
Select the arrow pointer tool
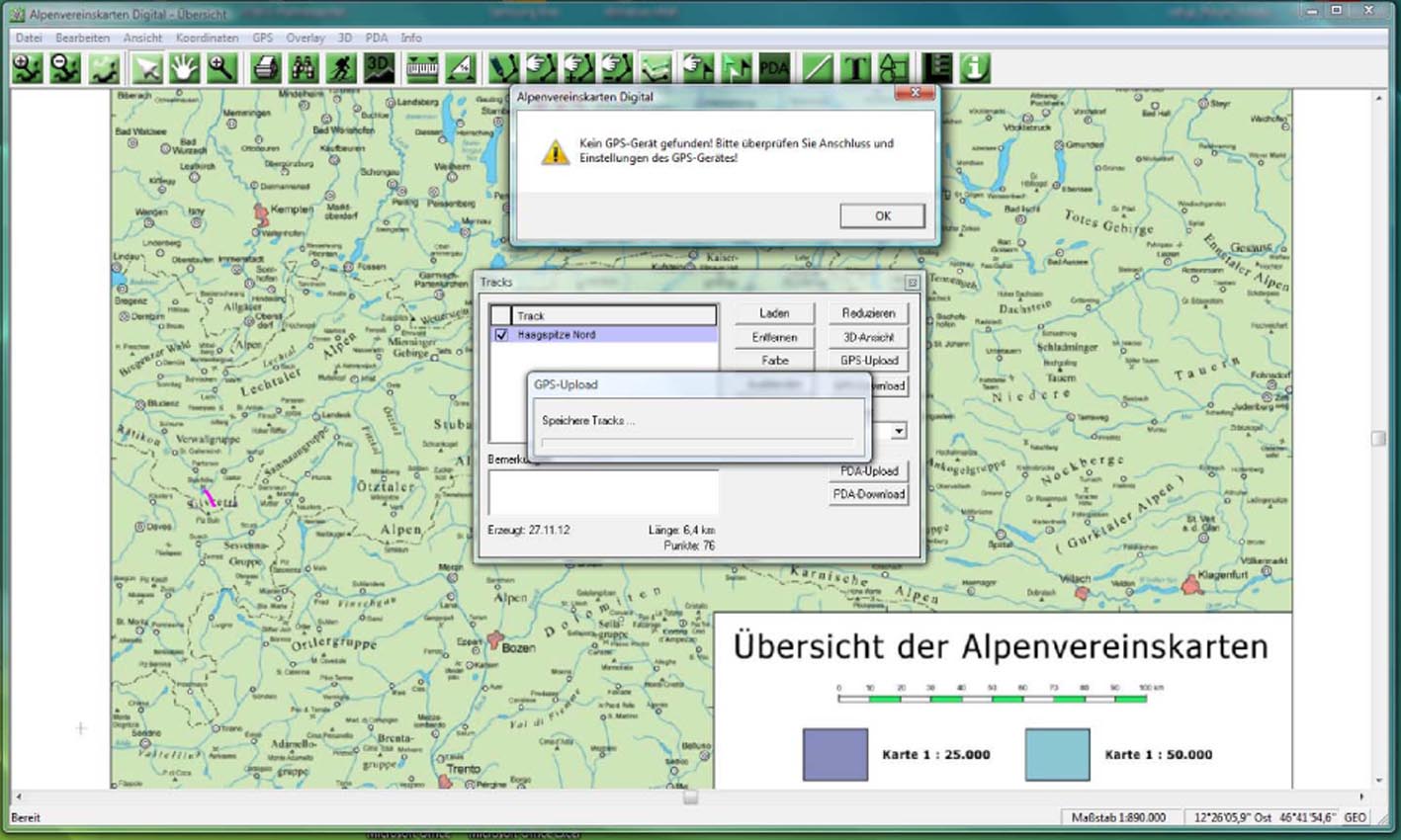tap(147, 68)
